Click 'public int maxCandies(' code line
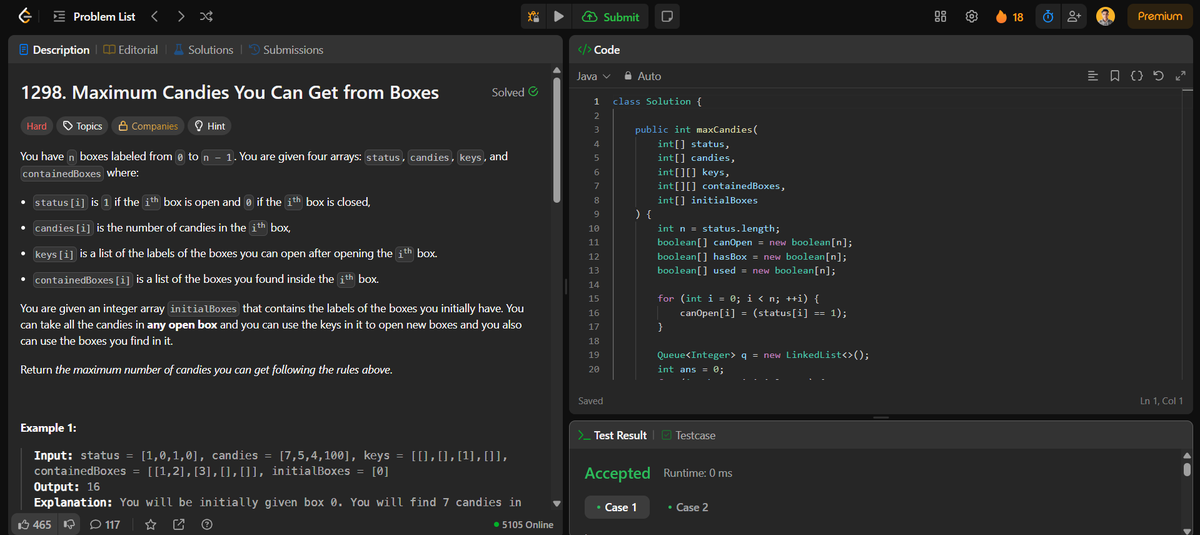This screenshot has width=1200, height=535. 696,129
